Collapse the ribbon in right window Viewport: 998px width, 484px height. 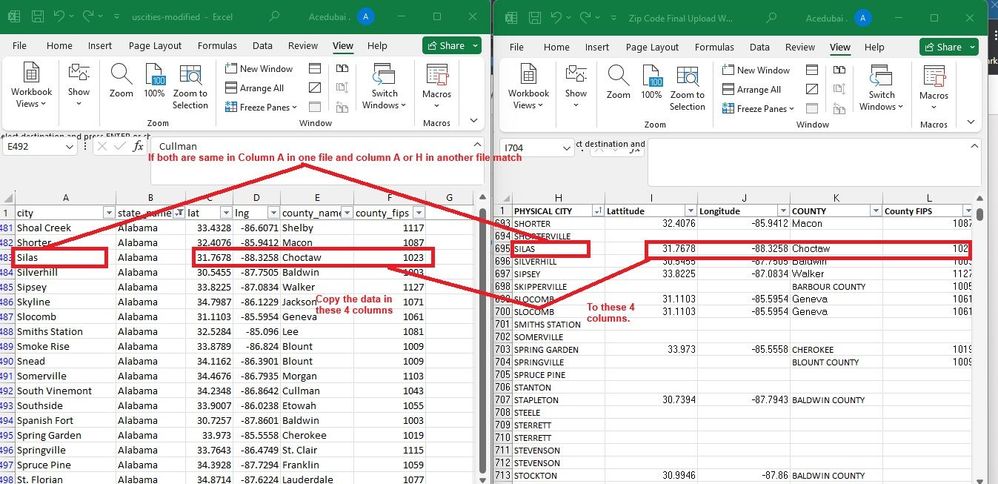coord(971,122)
